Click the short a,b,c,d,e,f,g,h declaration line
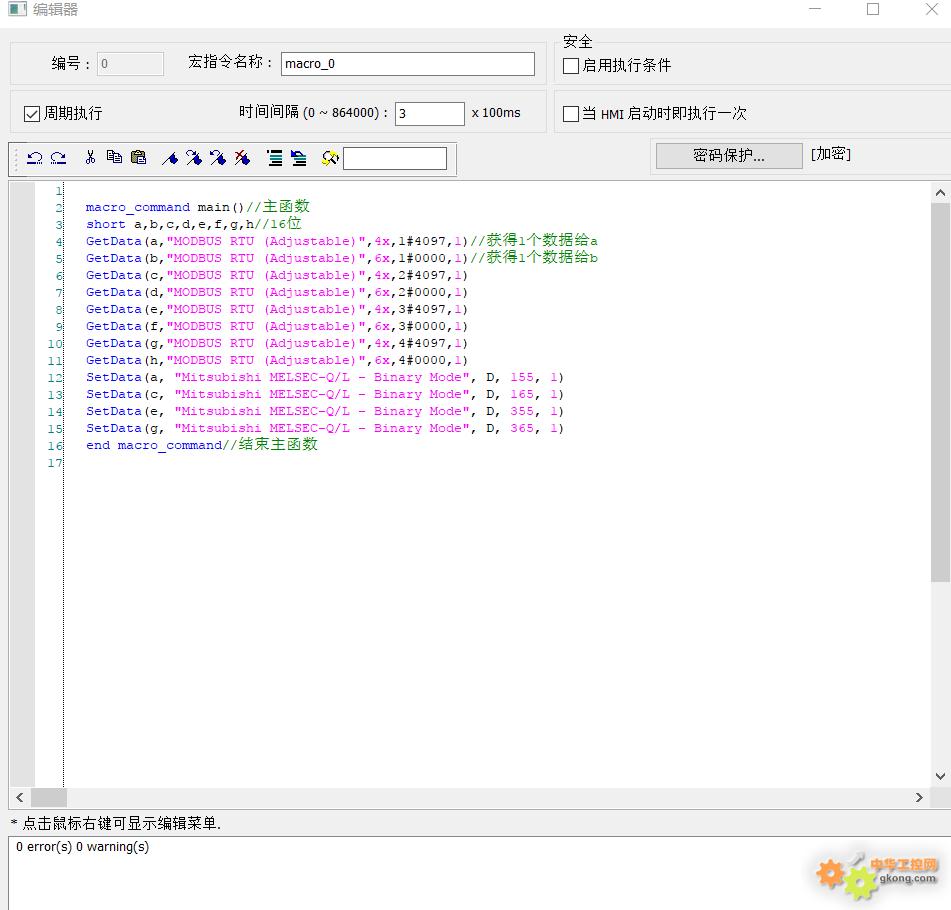Viewport: 951px width, 910px height. [x=193, y=224]
